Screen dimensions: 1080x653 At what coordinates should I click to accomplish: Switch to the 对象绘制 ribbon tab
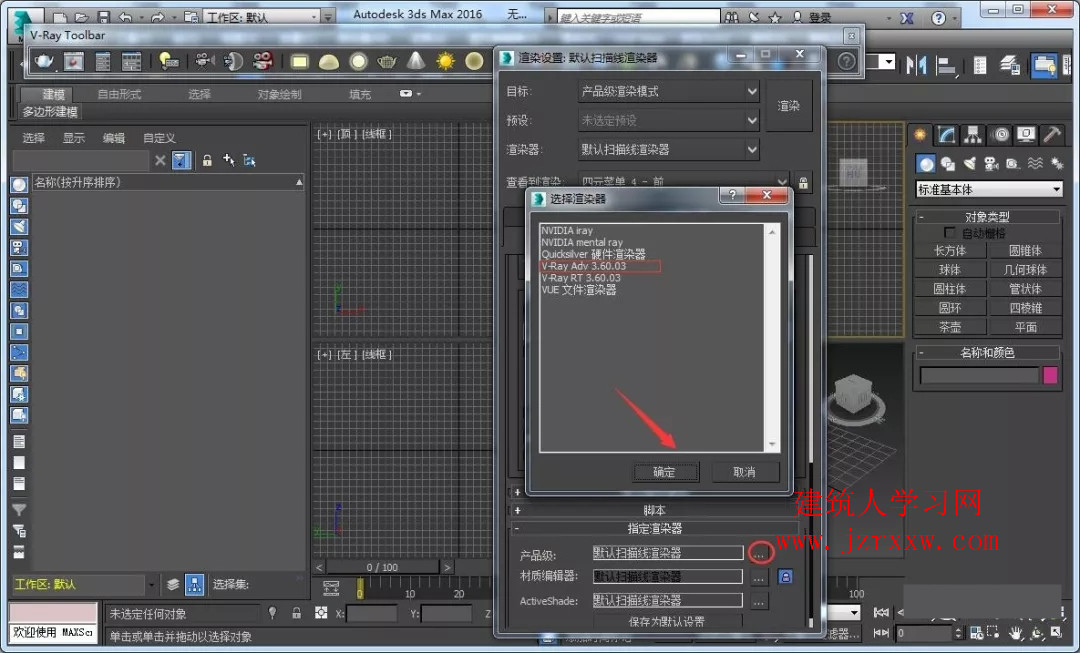(279, 94)
